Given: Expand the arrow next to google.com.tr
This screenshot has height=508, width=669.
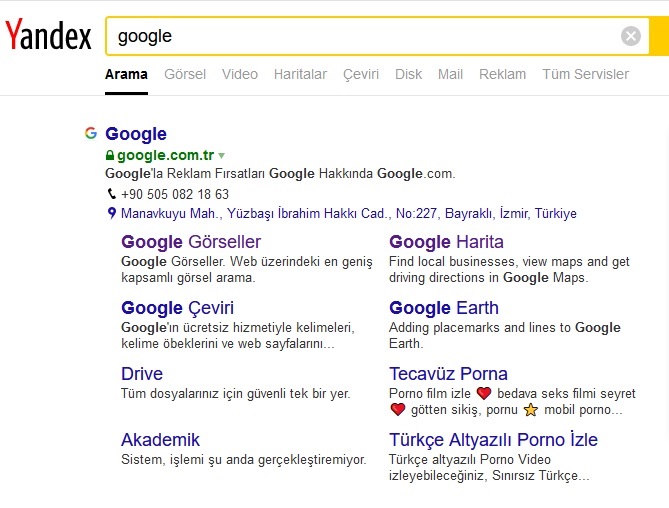Looking at the screenshot, I should point(222,155).
